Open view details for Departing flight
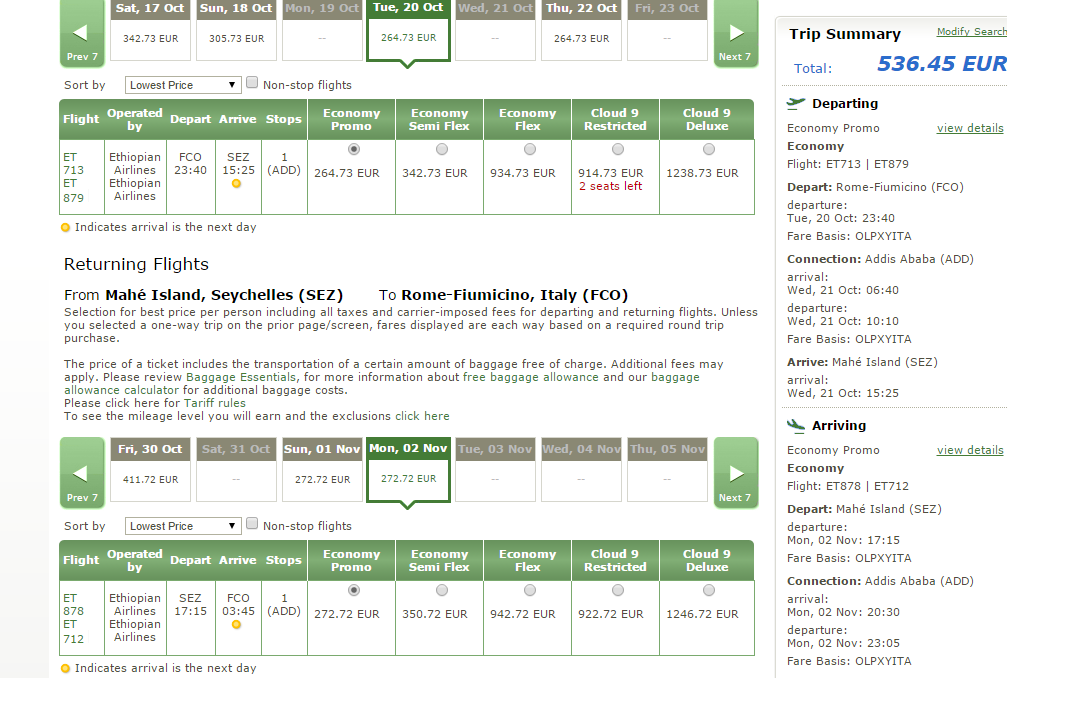The width and height of the screenshot is (1089, 724). [970, 128]
